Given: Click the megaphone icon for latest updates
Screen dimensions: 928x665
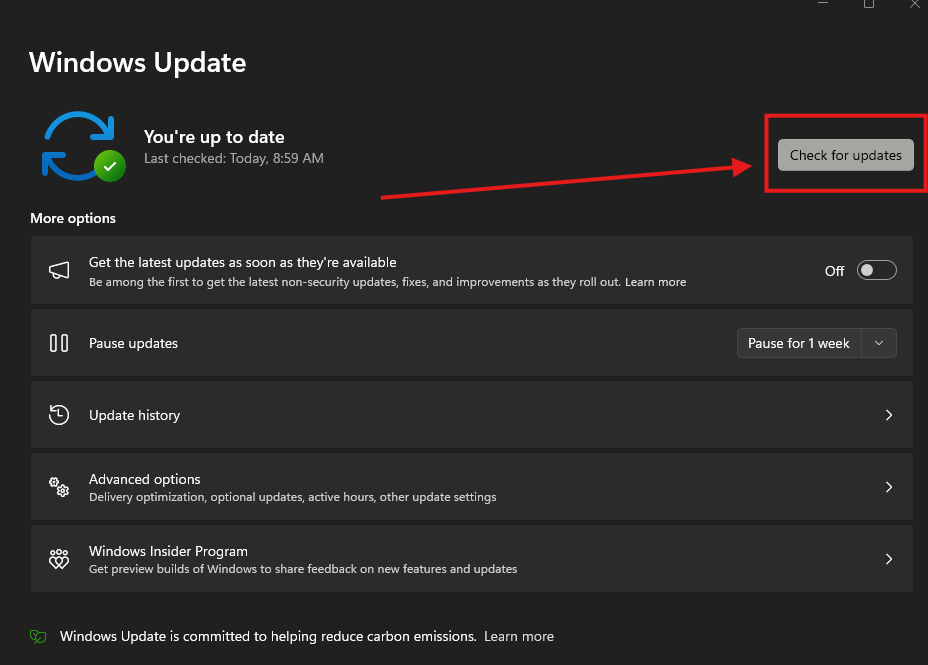Looking at the screenshot, I should coord(59,270).
